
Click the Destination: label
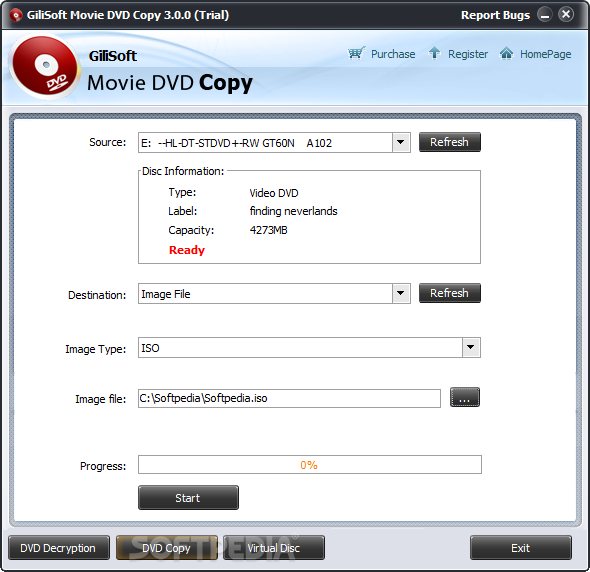pos(97,295)
